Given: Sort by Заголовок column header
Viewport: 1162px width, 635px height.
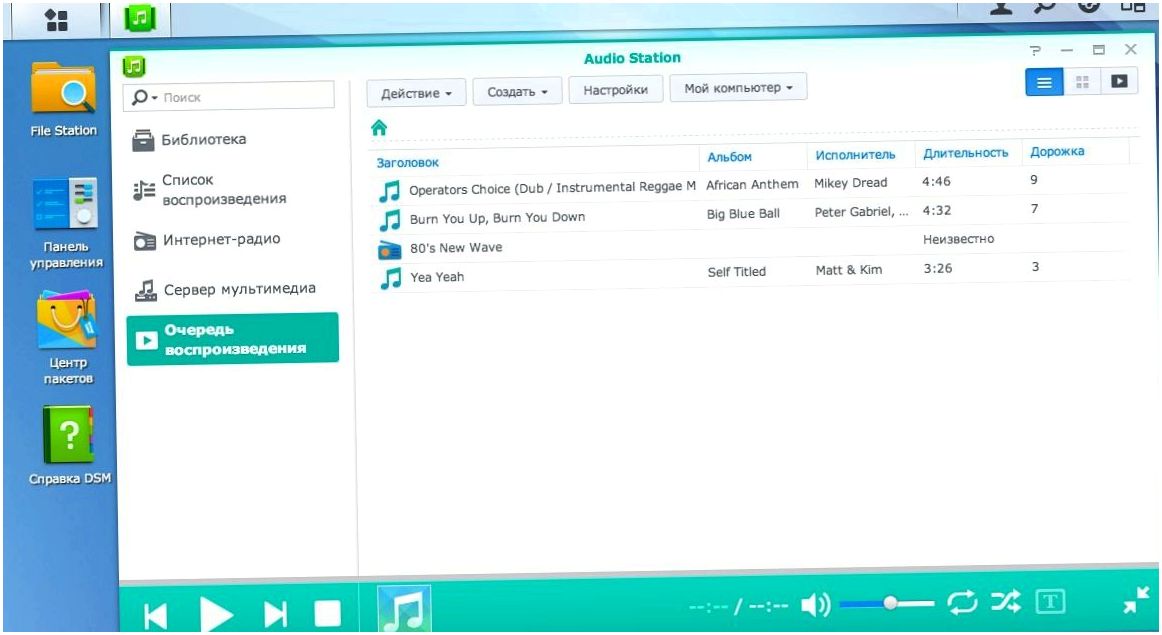Looking at the screenshot, I should pyautogui.click(x=408, y=162).
